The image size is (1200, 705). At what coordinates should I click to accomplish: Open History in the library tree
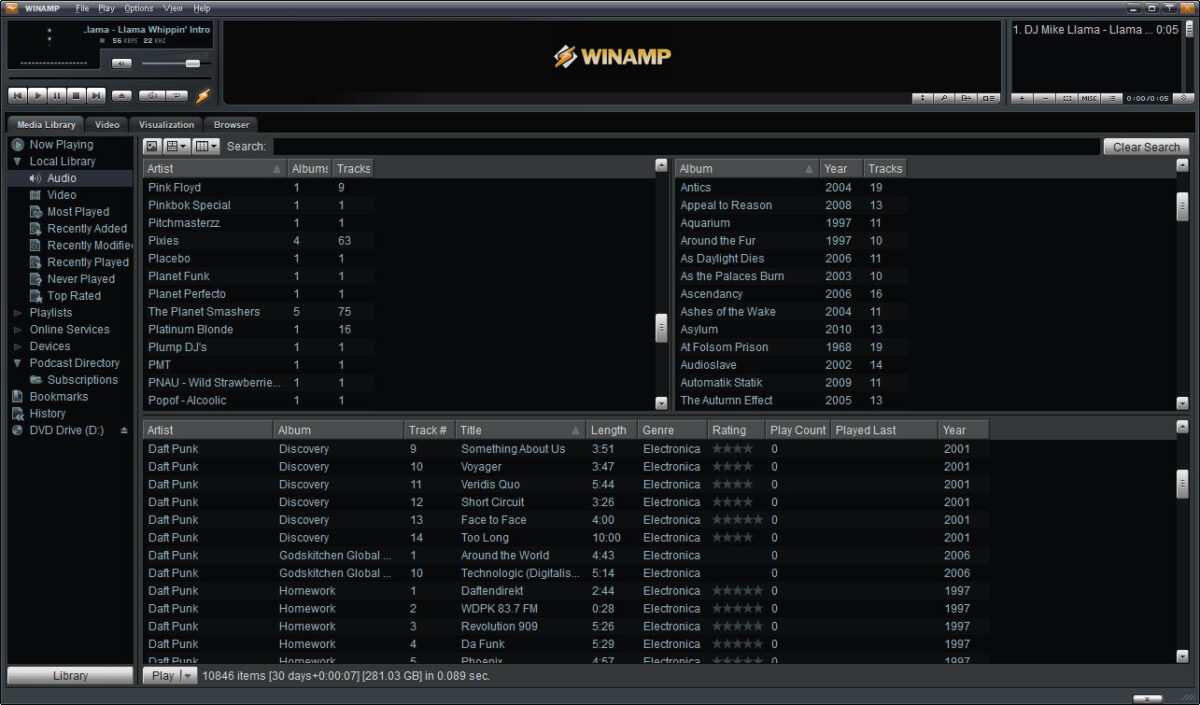point(47,414)
